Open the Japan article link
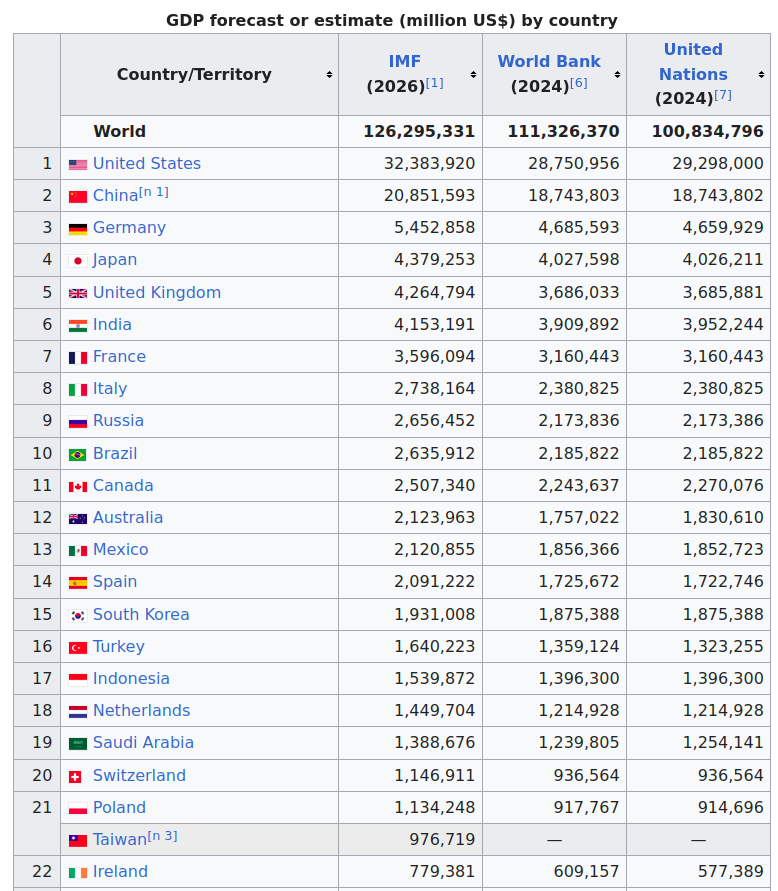 [115, 260]
